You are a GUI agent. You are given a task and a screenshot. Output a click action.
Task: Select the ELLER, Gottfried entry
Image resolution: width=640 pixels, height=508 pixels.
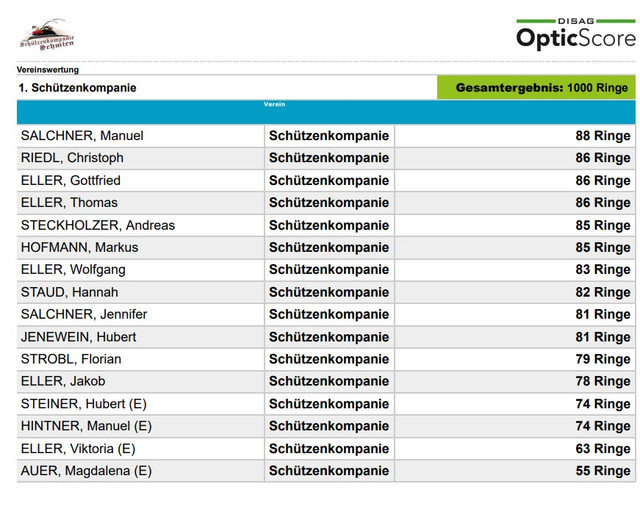tap(71, 180)
